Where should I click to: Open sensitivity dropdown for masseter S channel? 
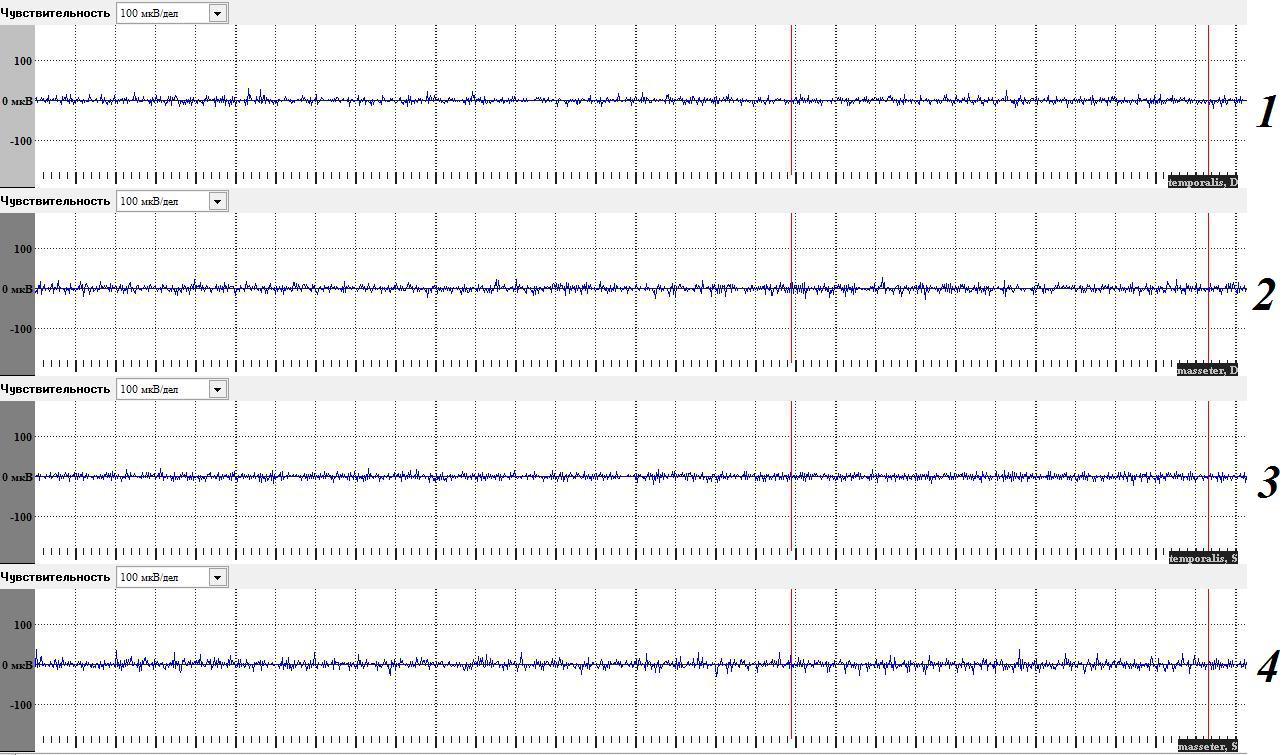click(x=217, y=577)
